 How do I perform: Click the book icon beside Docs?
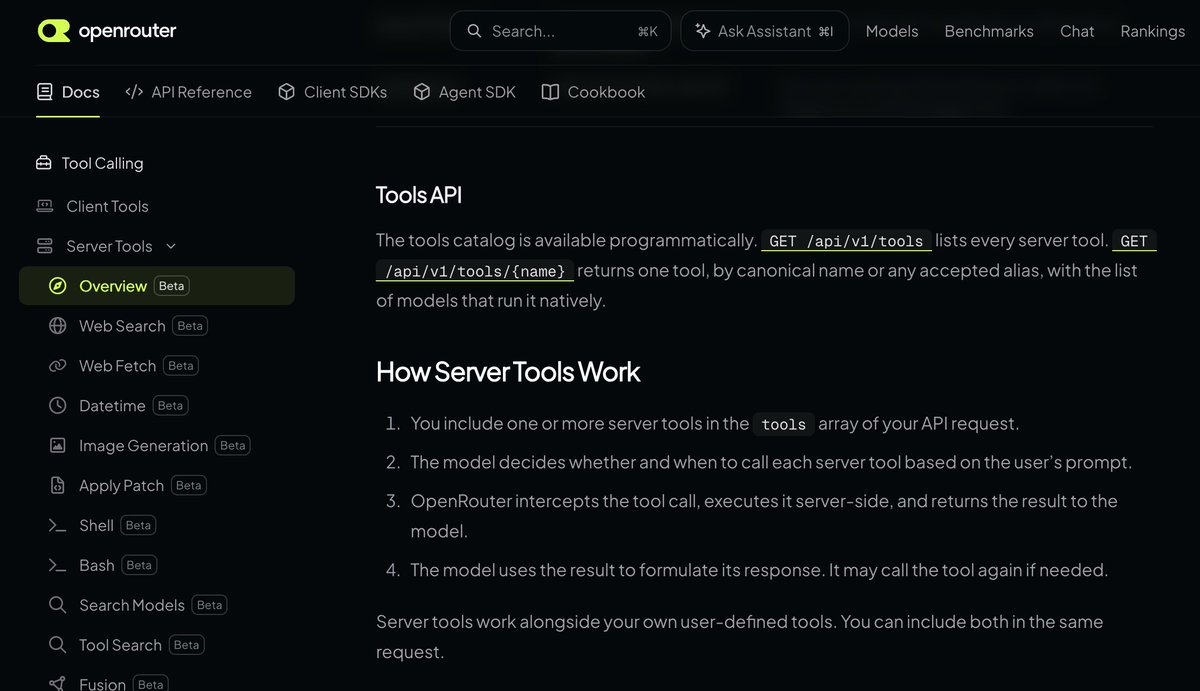pyautogui.click(x=44, y=92)
